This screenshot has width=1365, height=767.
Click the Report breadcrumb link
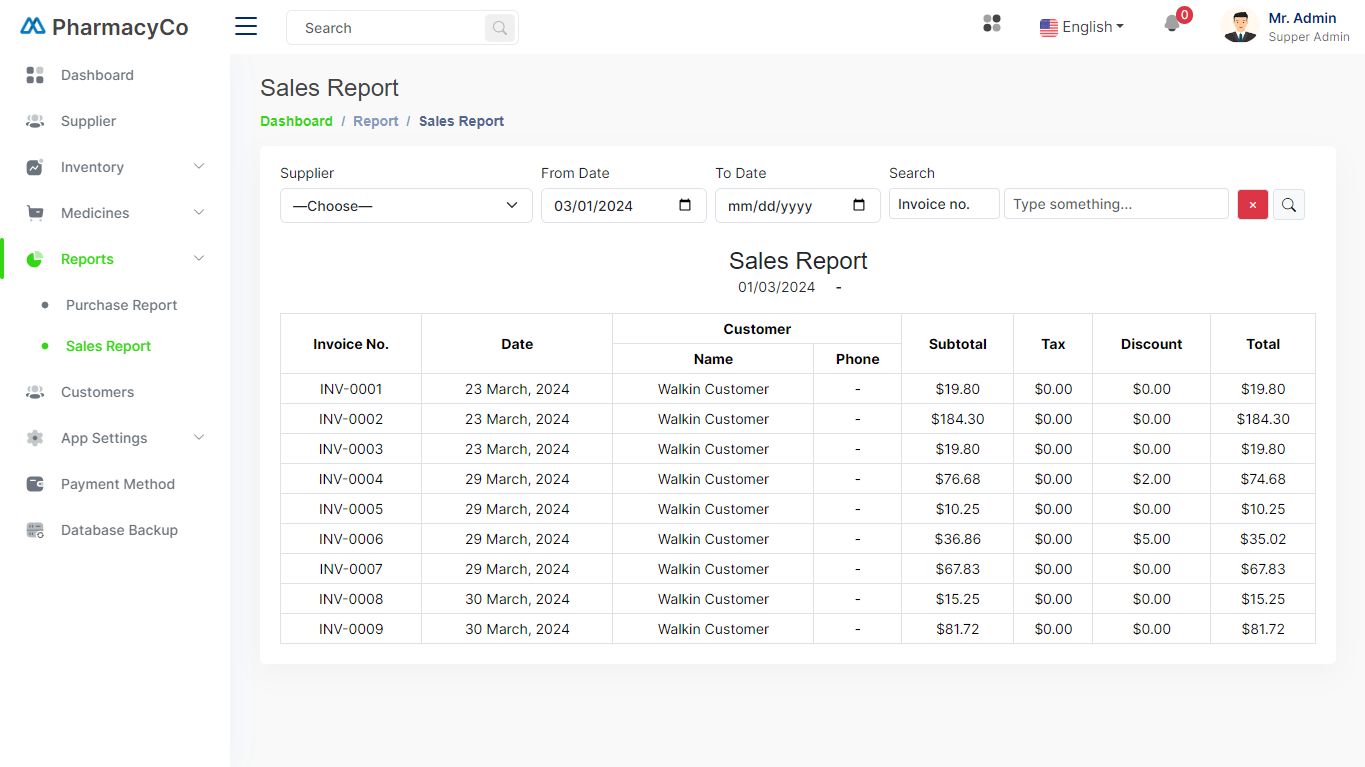coord(375,121)
